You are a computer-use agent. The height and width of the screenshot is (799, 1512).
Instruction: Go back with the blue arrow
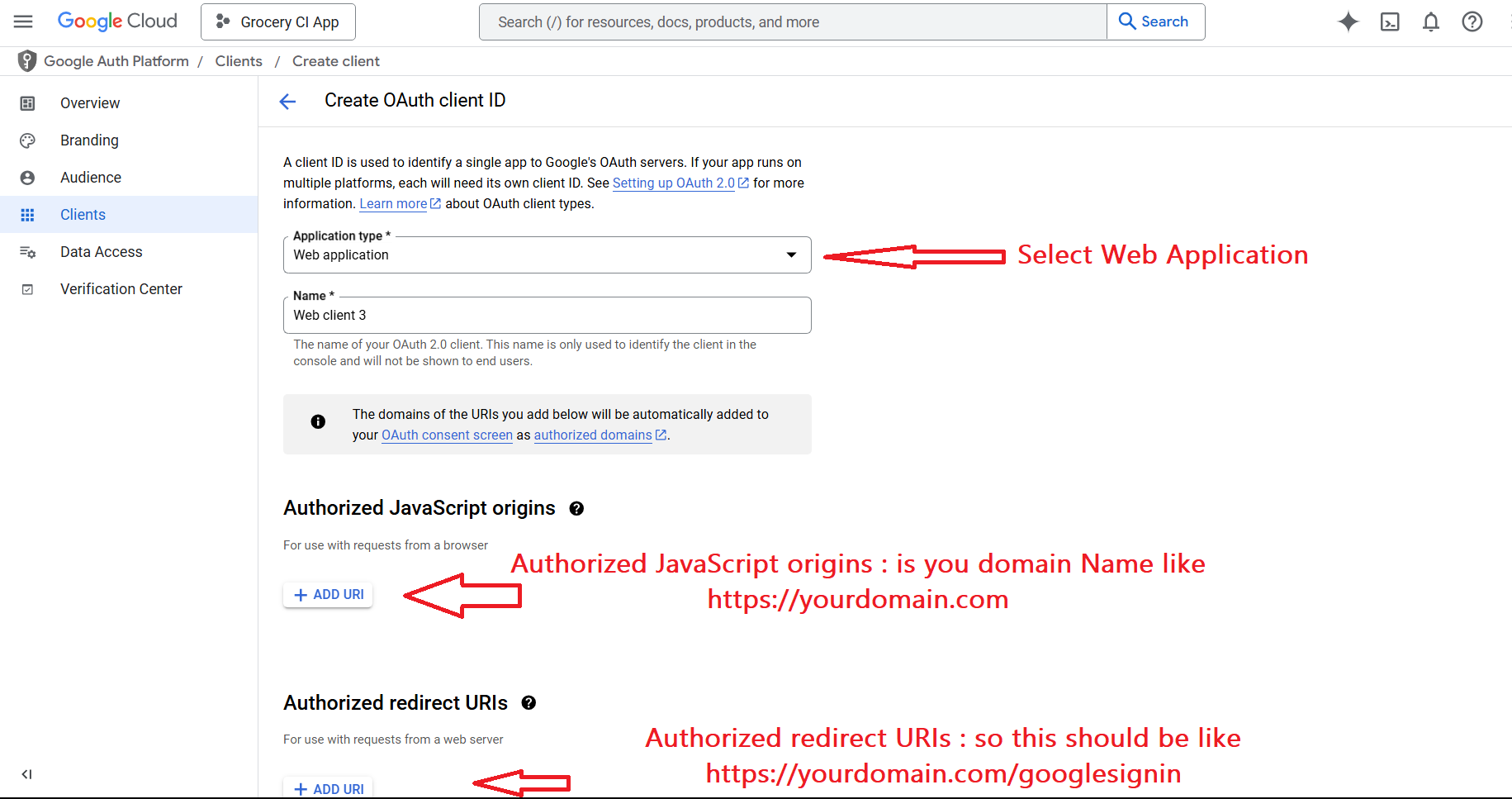pyautogui.click(x=287, y=102)
